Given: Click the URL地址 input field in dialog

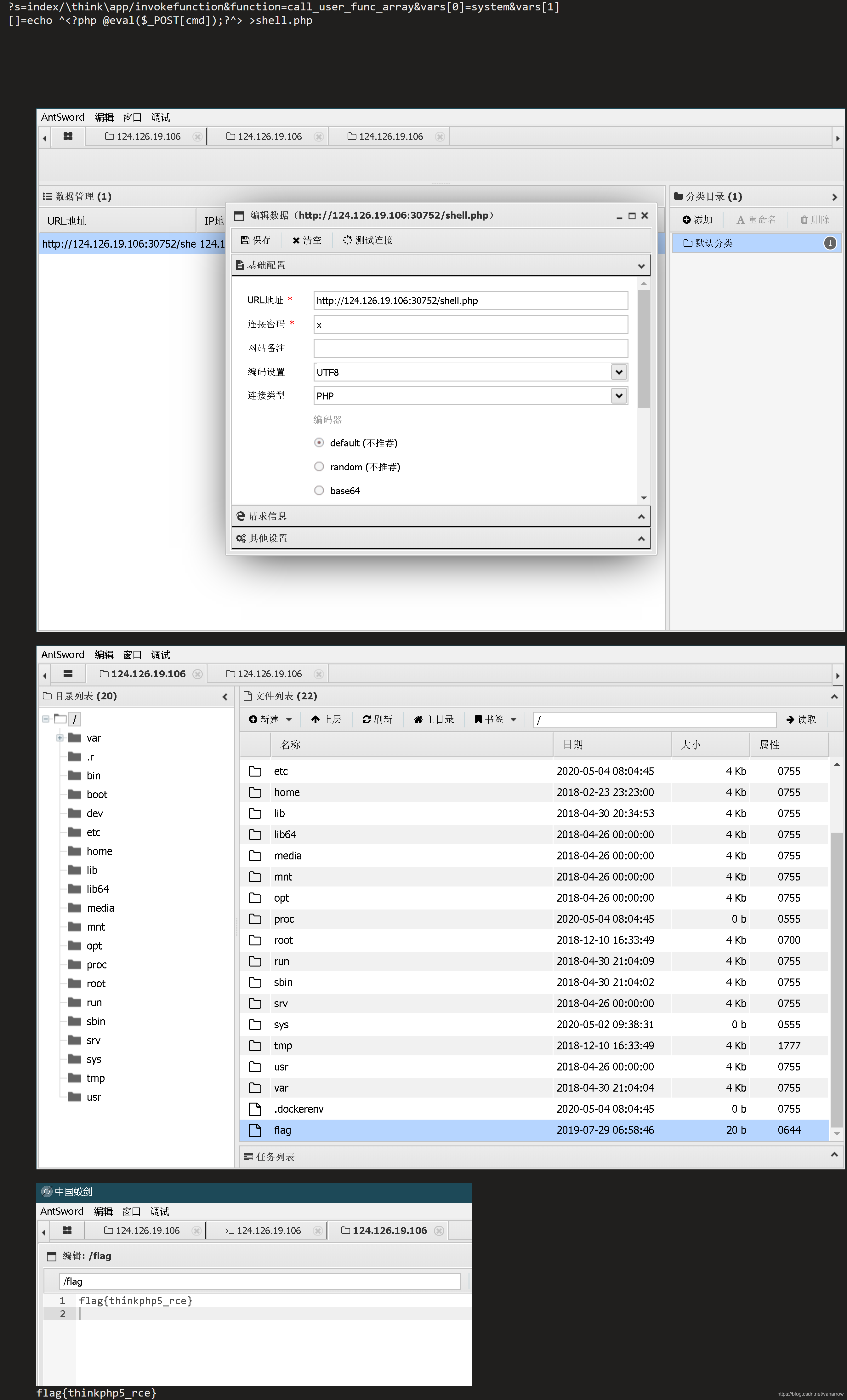Looking at the screenshot, I should [470, 301].
